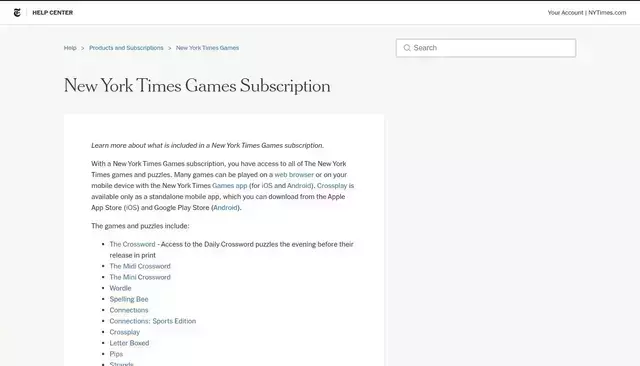Open the Crossplay list item link
The width and height of the screenshot is (640, 366).
[124, 333]
